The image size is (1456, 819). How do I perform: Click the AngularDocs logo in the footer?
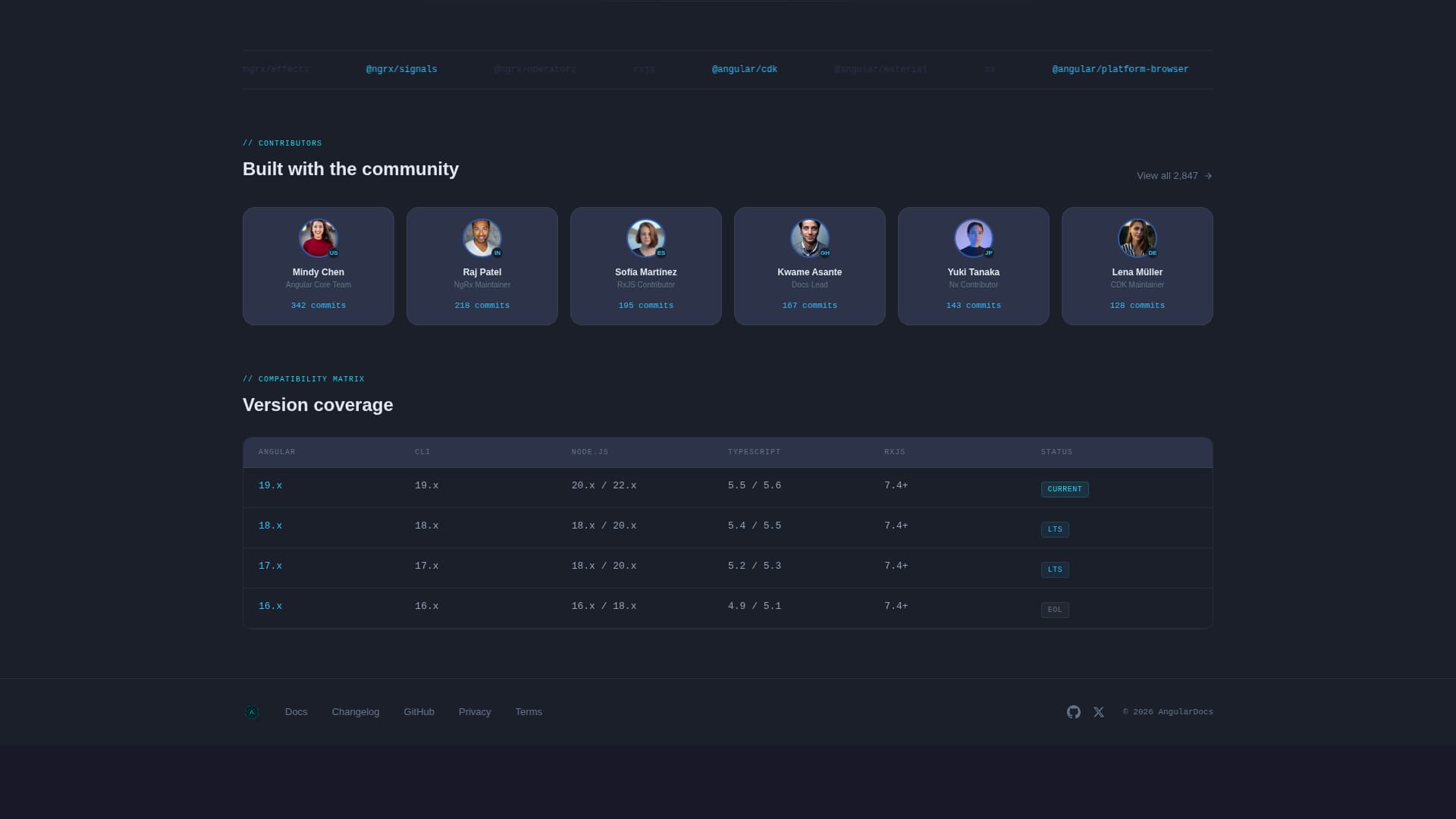pyautogui.click(x=252, y=712)
